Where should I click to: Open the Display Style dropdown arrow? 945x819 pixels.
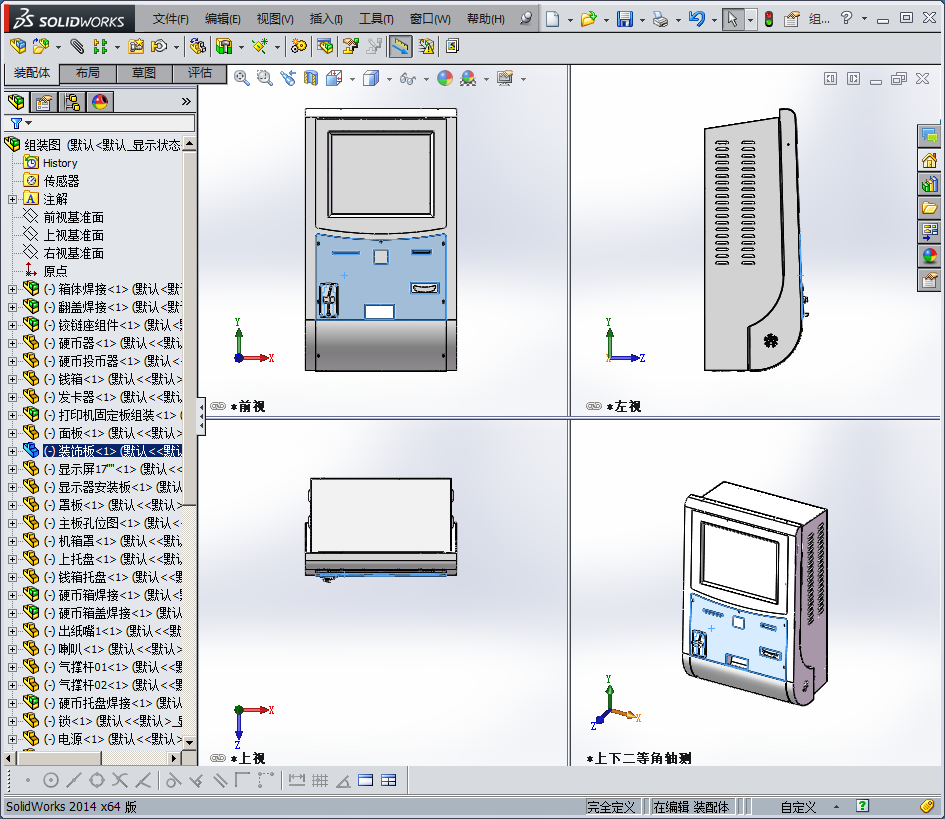[389, 79]
